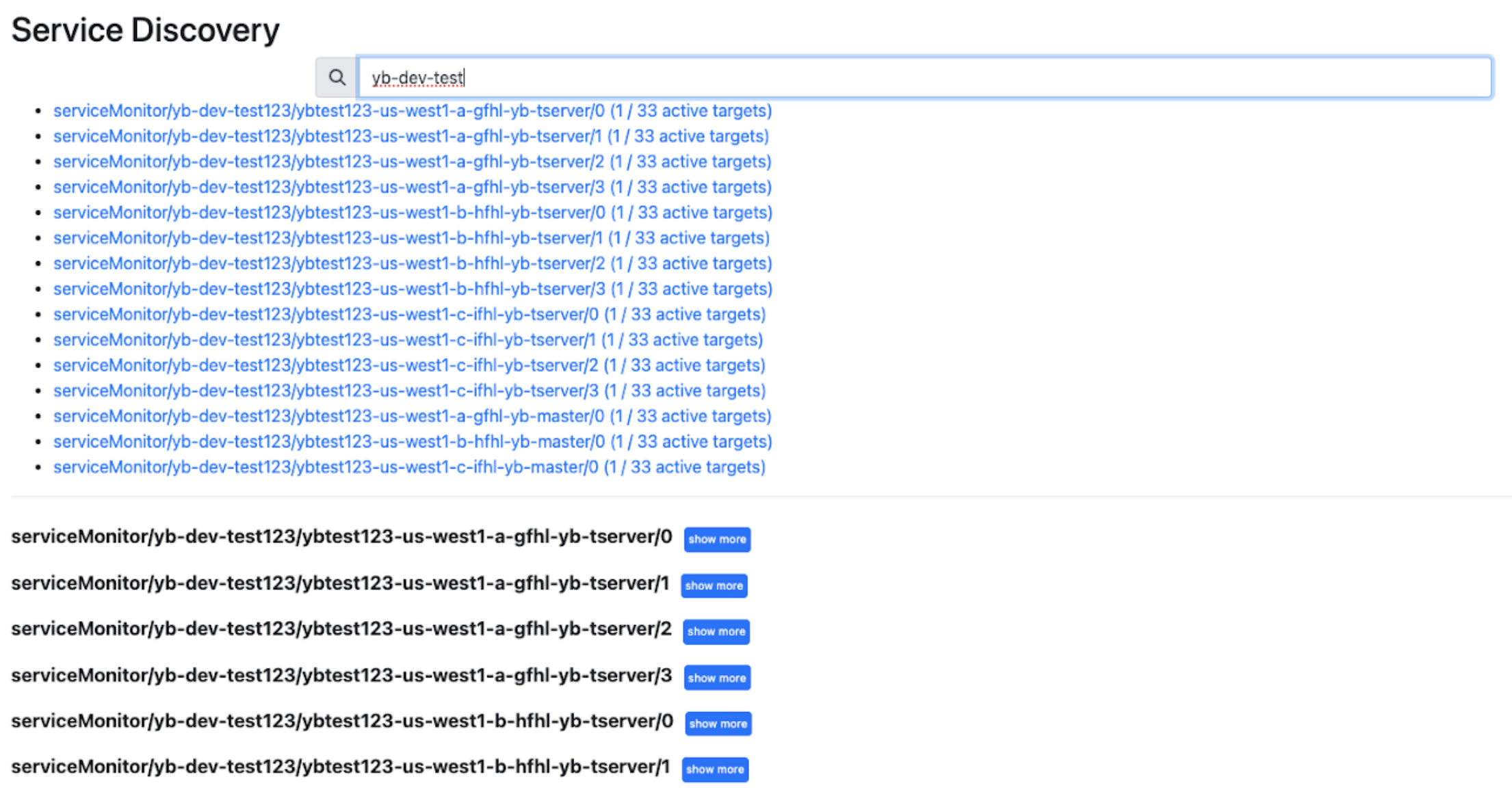Open the c-ifhl-yb-tserver/0 link

point(409,315)
